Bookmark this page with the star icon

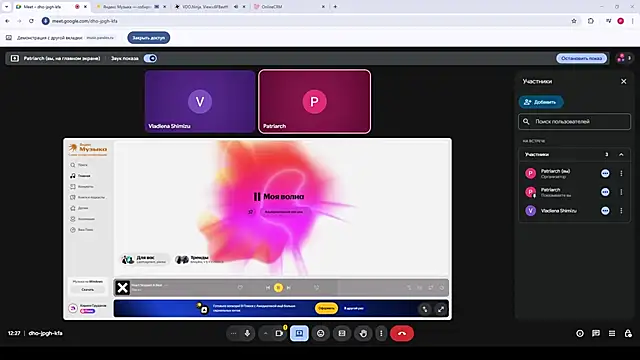pos(574,21)
